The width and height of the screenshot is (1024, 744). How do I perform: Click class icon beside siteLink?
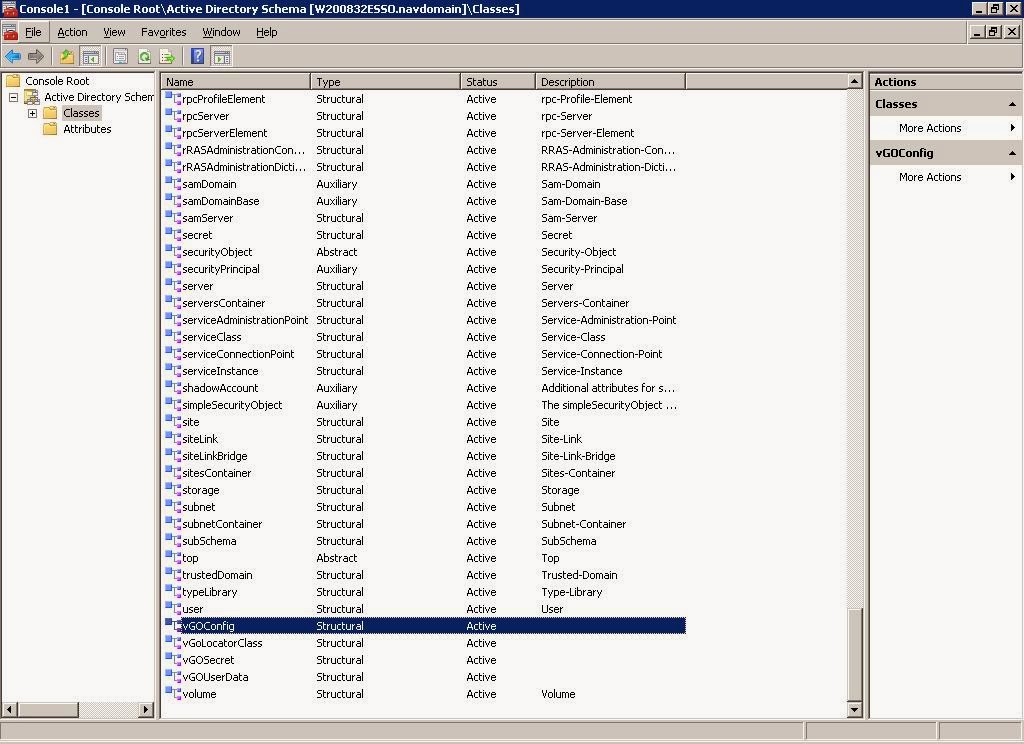click(172, 438)
